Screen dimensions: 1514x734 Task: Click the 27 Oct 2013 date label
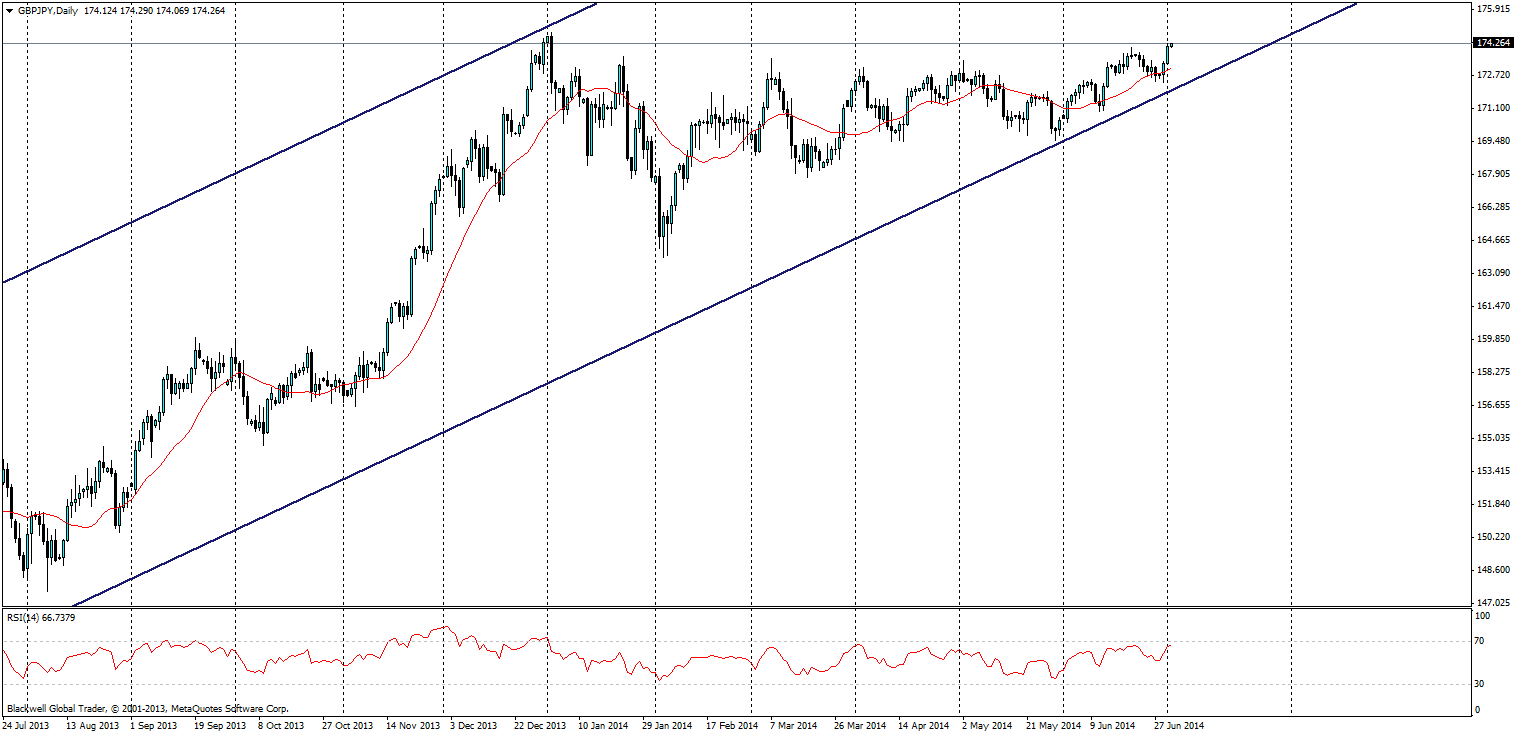tap(348, 727)
